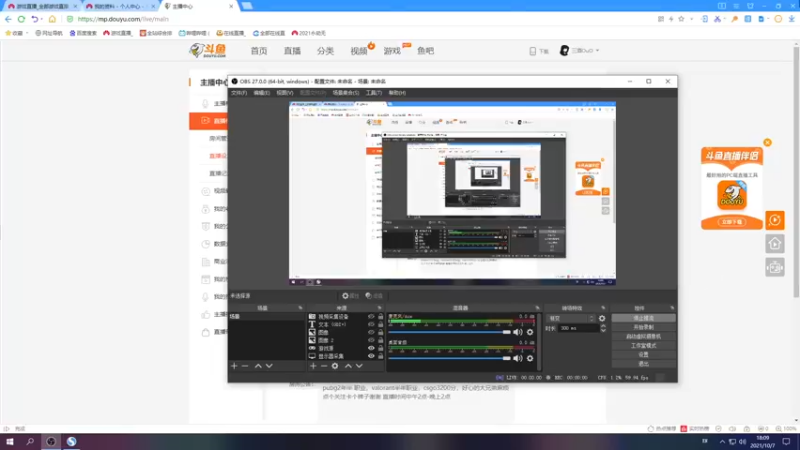Click start recording button in OBS controls
The width and height of the screenshot is (800, 450).
pos(643,328)
